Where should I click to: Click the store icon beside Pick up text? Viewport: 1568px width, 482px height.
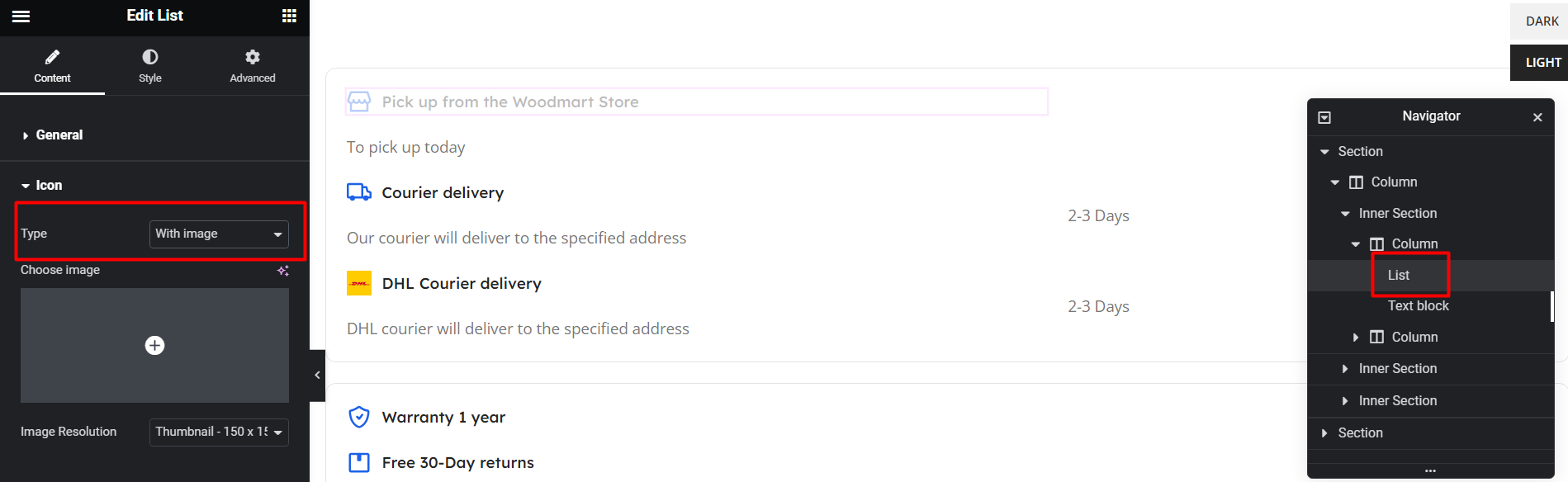(359, 102)
